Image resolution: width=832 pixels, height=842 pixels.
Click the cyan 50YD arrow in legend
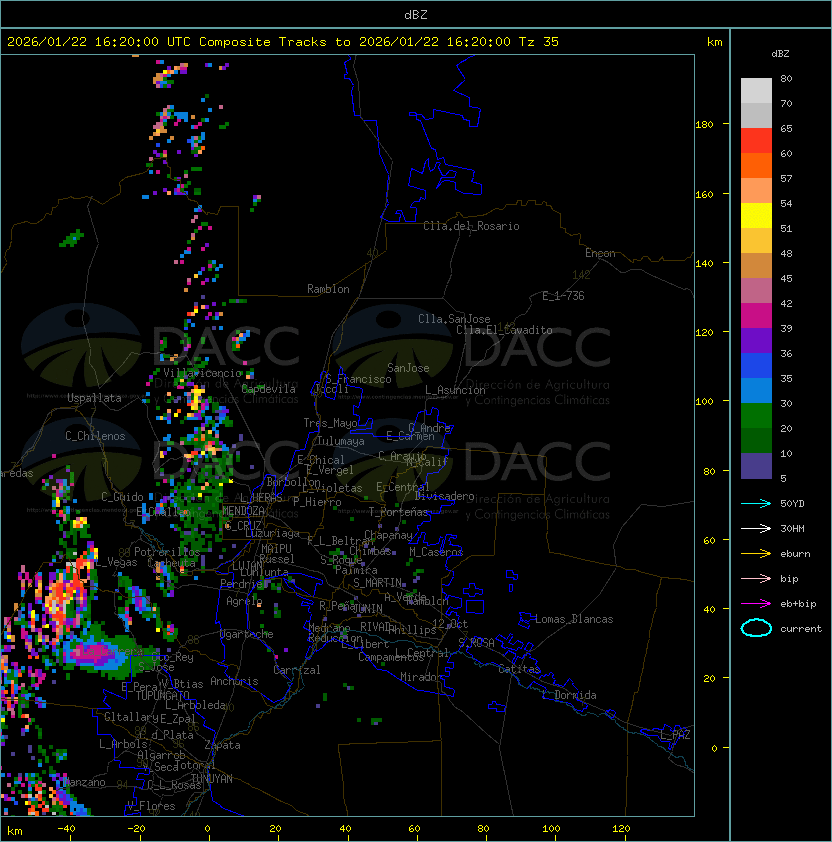coord(756,504)
